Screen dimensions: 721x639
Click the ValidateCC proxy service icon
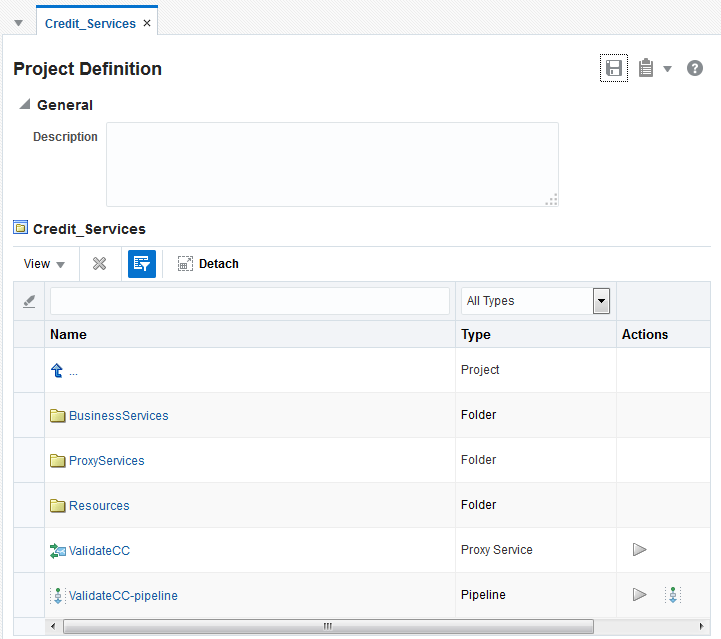57,551
